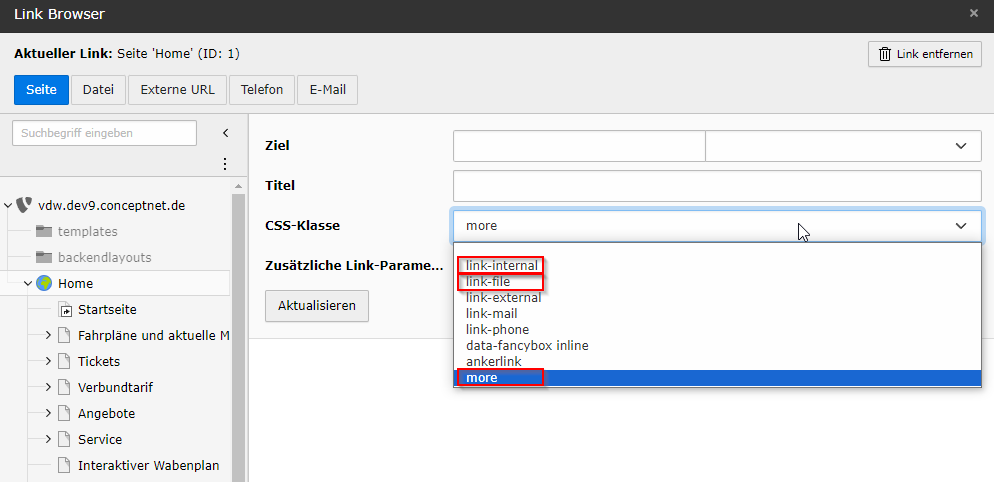Click the Startseite shortcut page icon
This screenshot has height=482, width=994.
pos(65,309)
